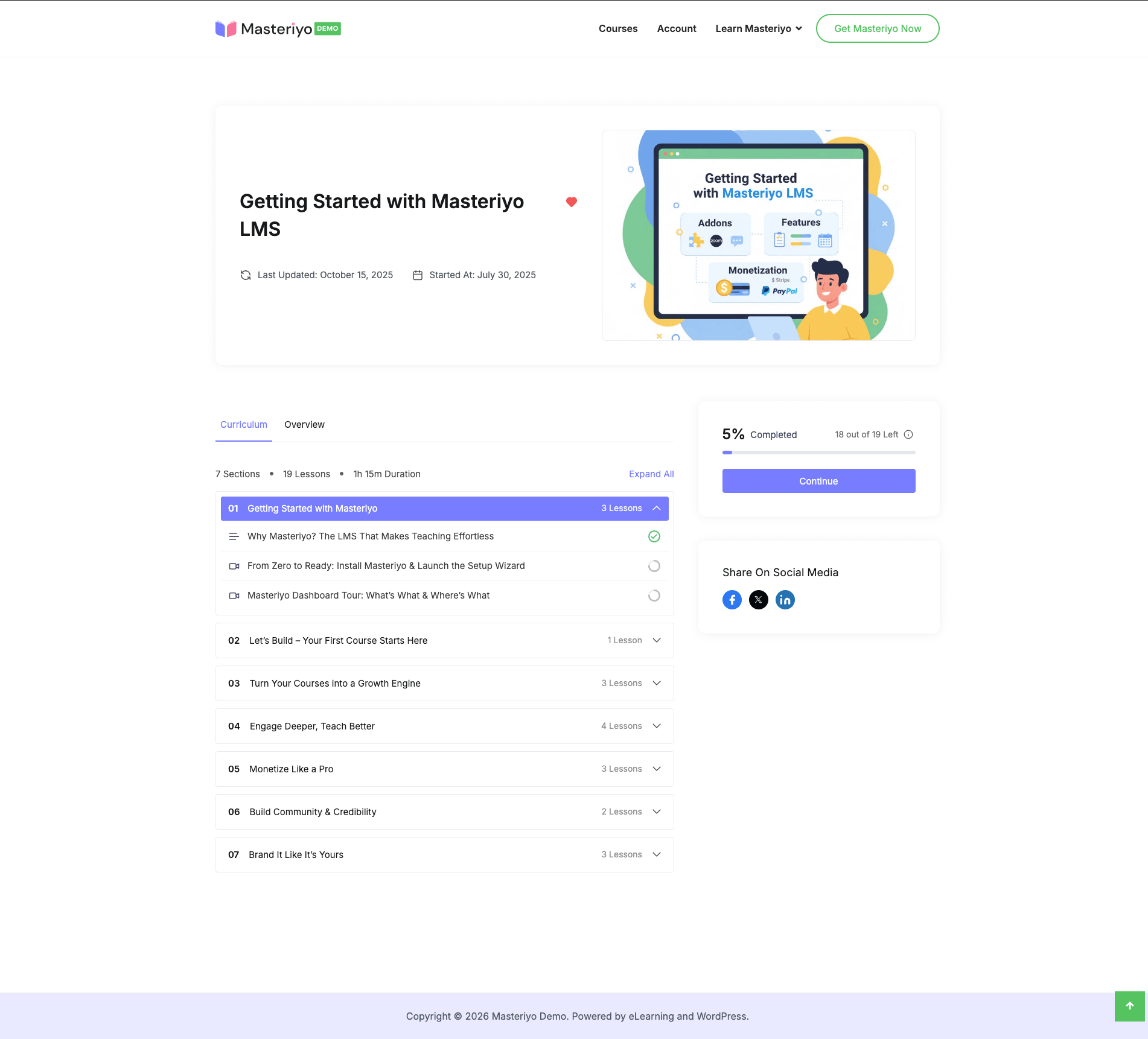Click video icon beside Masteriyo Dashboard Tour
The width and height of the screenshot is (1148, 1039).
[x=234, y=596]
